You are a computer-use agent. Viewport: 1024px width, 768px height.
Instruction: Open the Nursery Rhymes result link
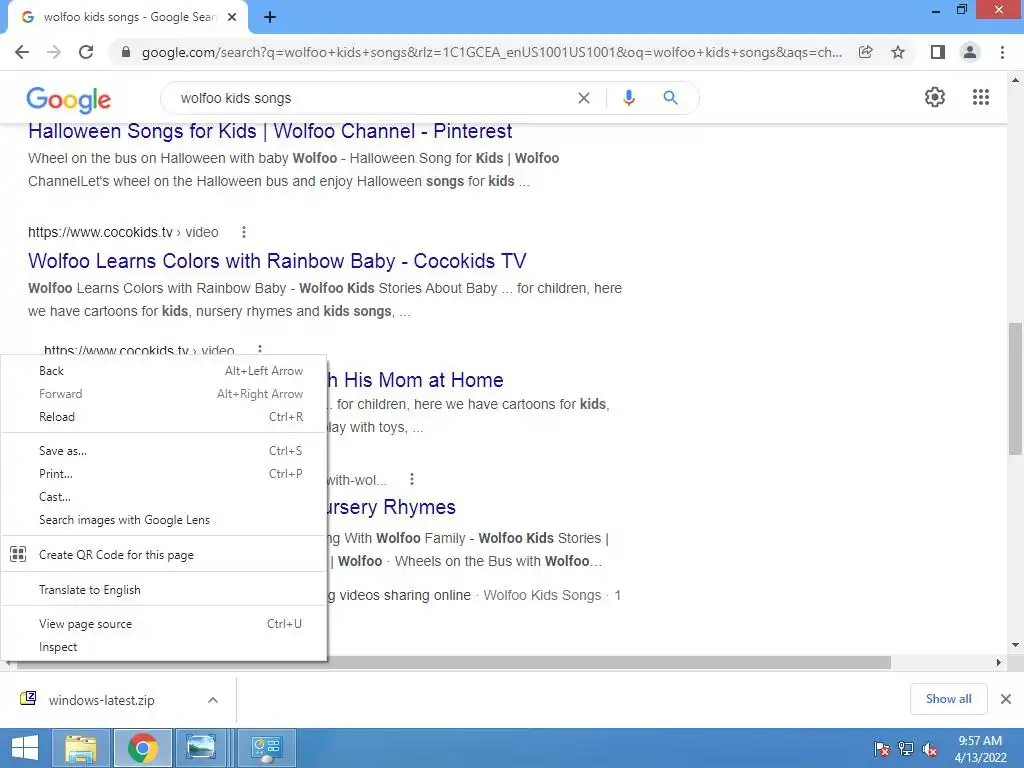pos(391,507)
